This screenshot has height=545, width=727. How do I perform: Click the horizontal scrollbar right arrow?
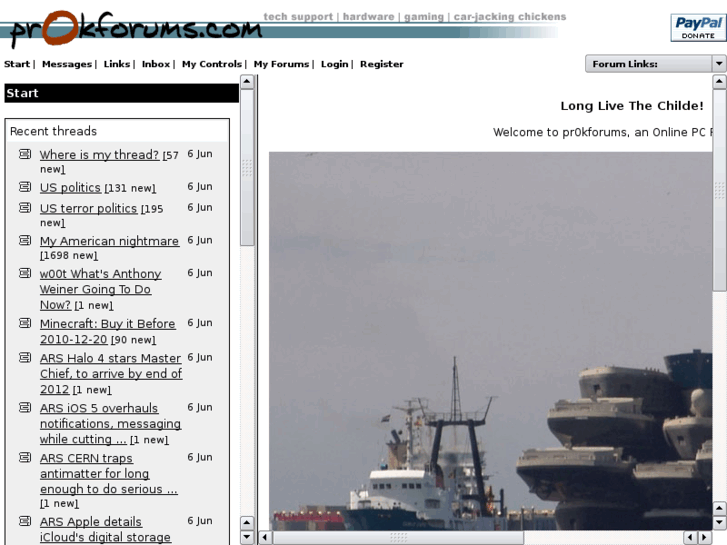tap(705, 538)
